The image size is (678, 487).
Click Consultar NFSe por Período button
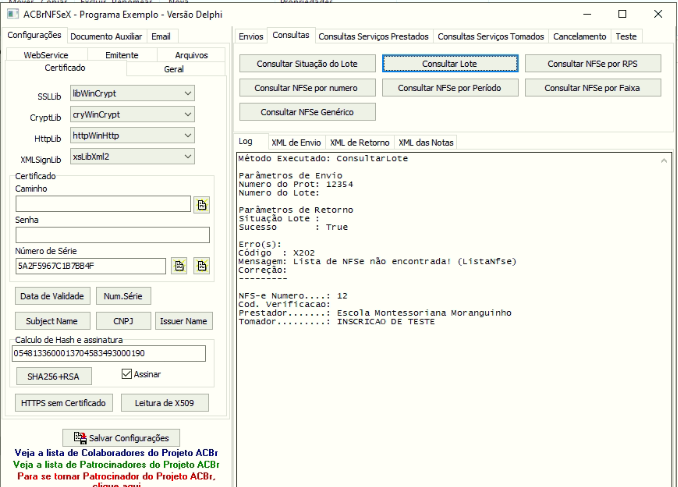pyautogui.click(x=450, y=88)
